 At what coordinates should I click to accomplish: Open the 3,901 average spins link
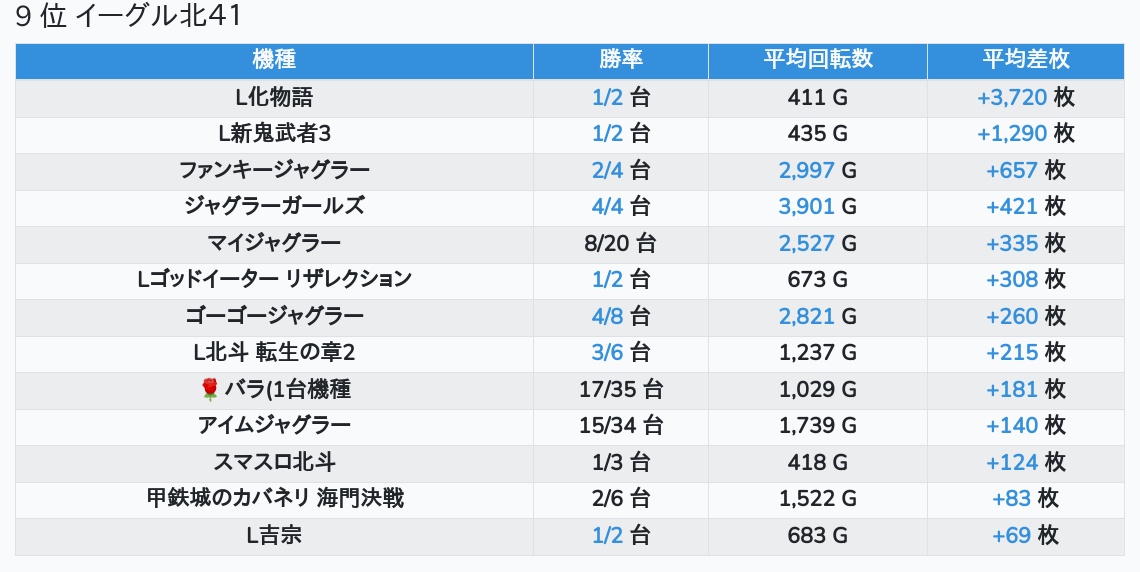click(806, 206)
